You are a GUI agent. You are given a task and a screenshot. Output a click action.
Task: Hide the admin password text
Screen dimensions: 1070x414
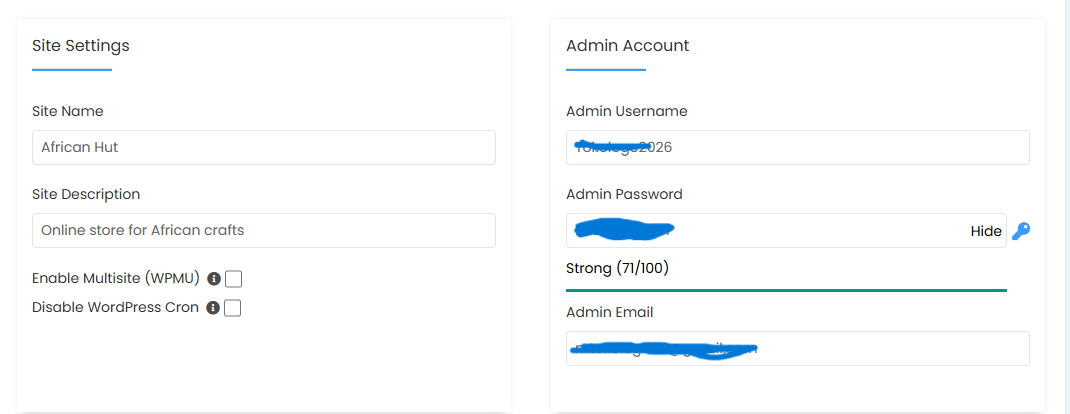pyautogui.click(x=986, y=231)
